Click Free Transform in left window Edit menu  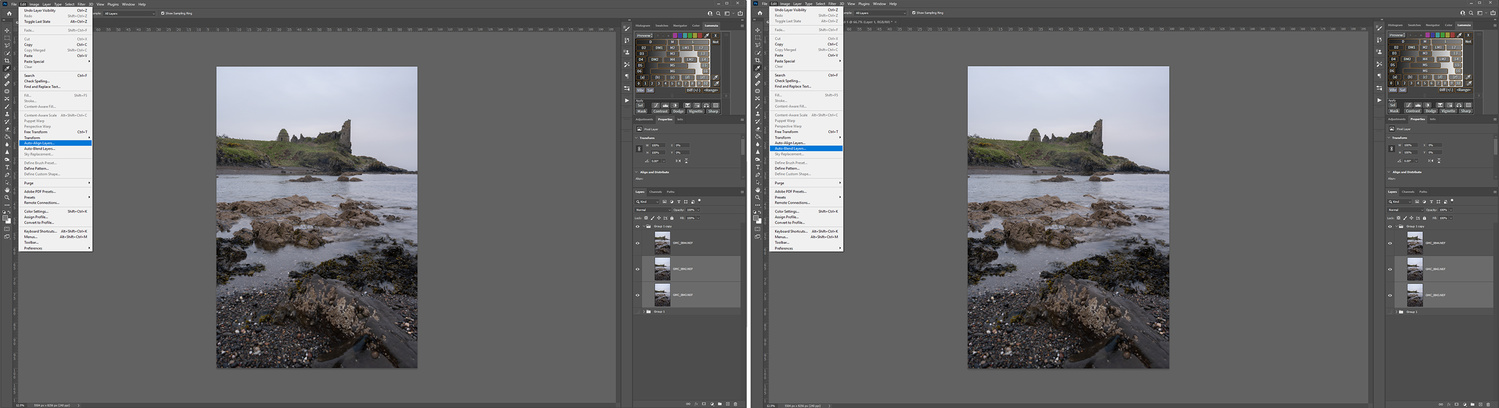pos(56,131)
